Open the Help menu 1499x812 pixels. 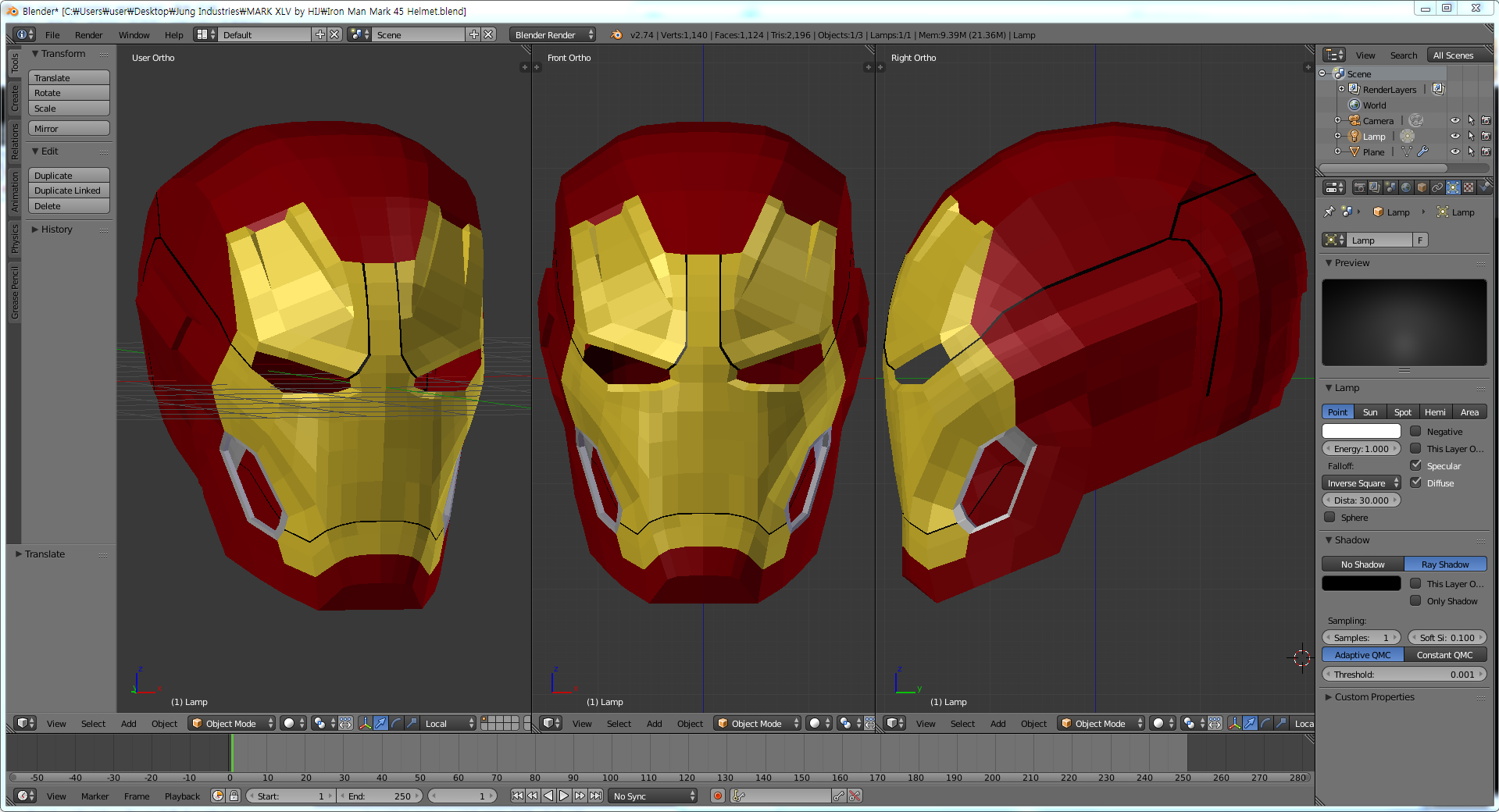pos(173,34)
